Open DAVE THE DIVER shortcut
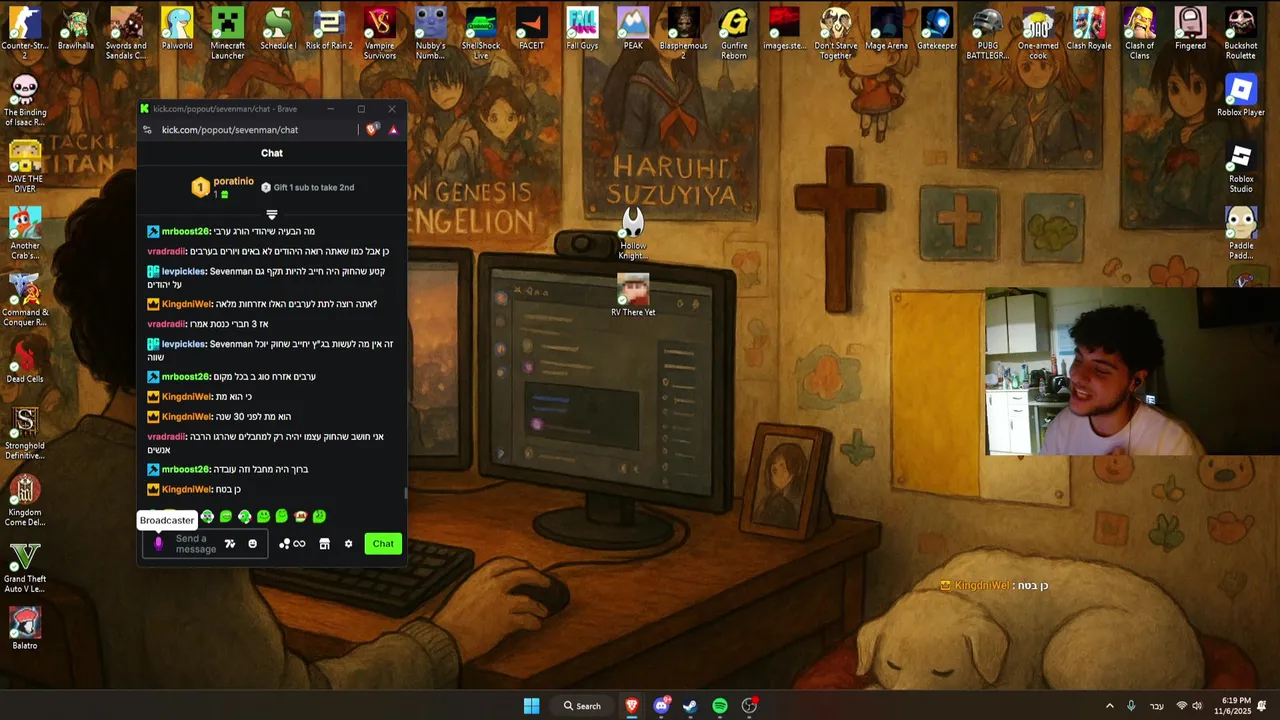1280x720 pixels. tap(25, 166)
